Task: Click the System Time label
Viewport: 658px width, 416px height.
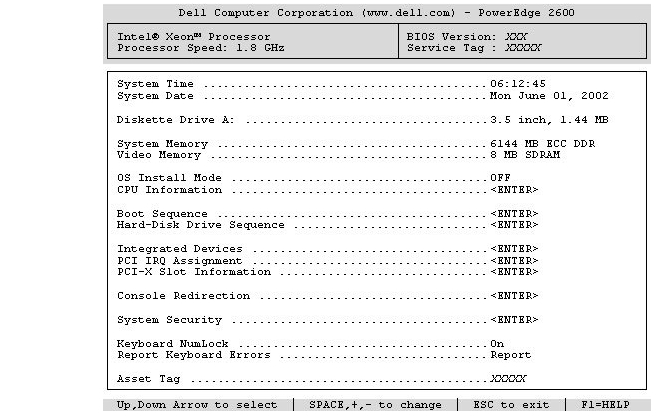Action: click(155, 84)
